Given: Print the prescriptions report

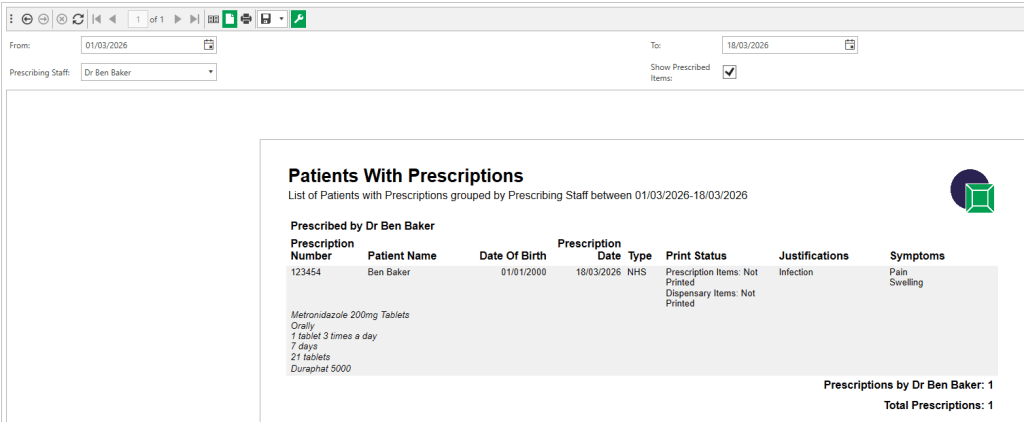Looking at the screenshot, I should coord(246,19).
